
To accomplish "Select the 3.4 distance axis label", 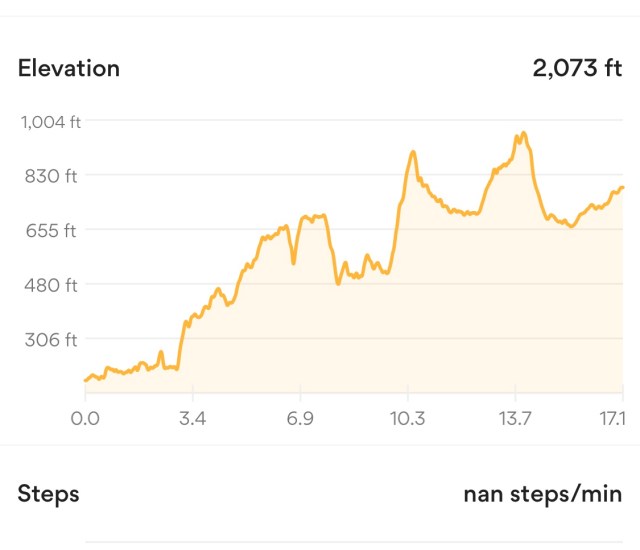I will [192, 418].
